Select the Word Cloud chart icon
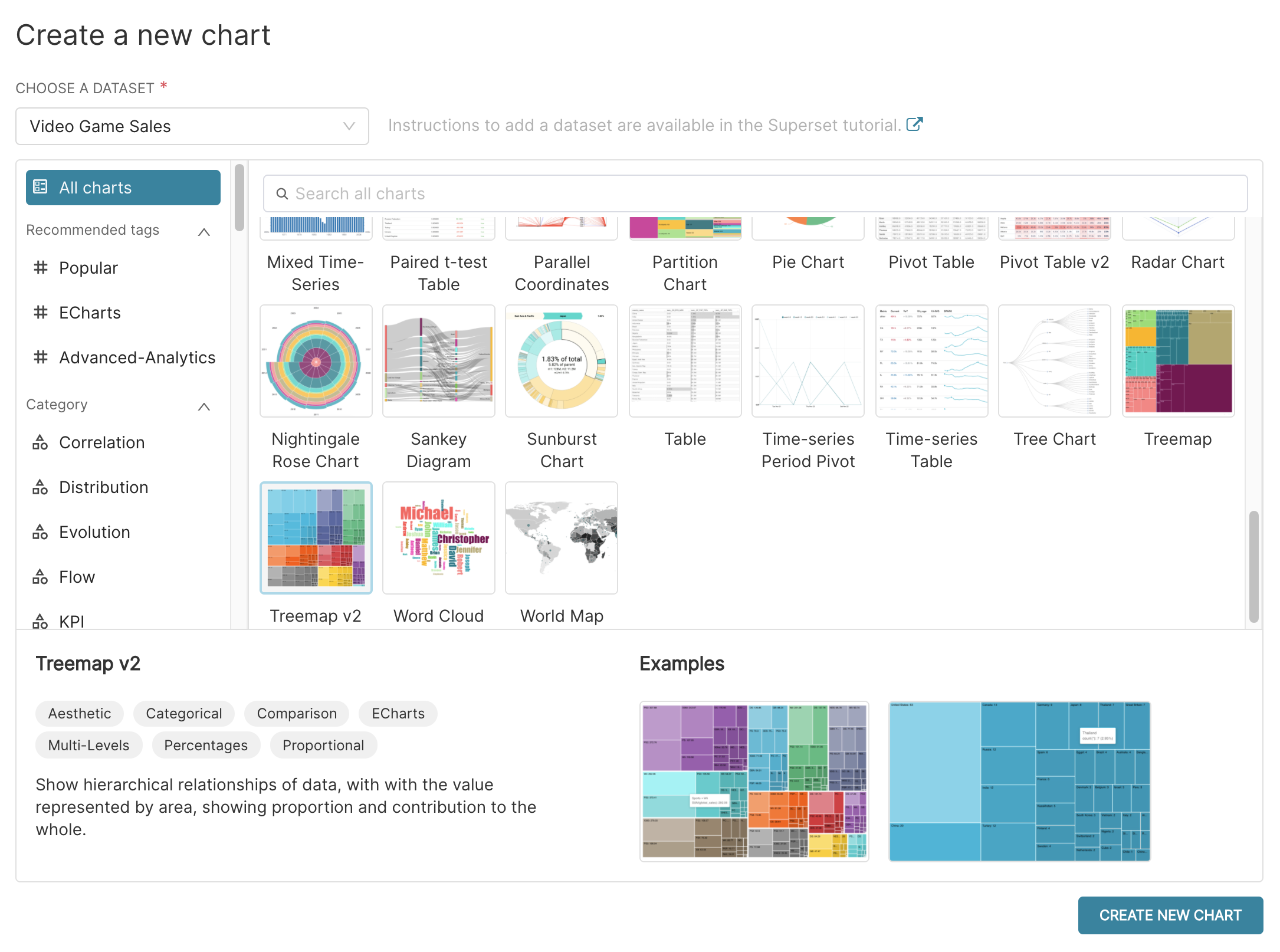The width and height of the screenshot is (1280, 952). click(438, 538)
